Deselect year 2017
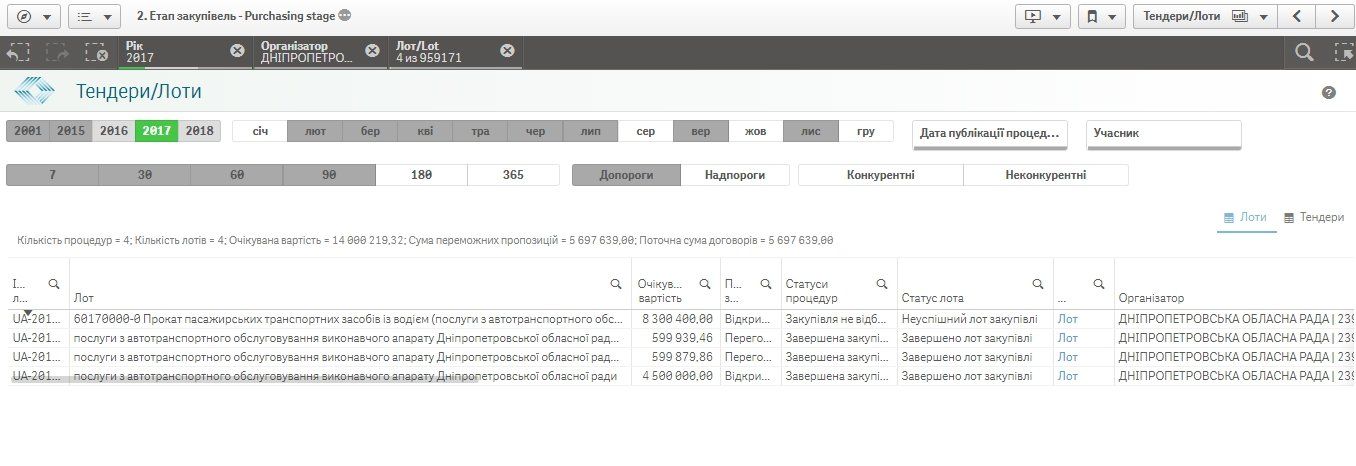This screenshot has width=1356, height=466. (x=157, y=131)
